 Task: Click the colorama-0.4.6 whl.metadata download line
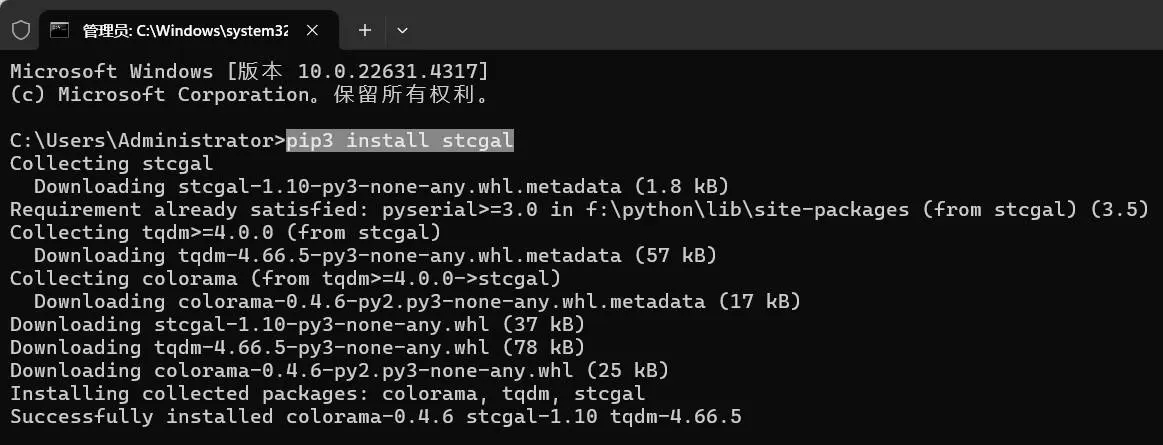point(417,301)
